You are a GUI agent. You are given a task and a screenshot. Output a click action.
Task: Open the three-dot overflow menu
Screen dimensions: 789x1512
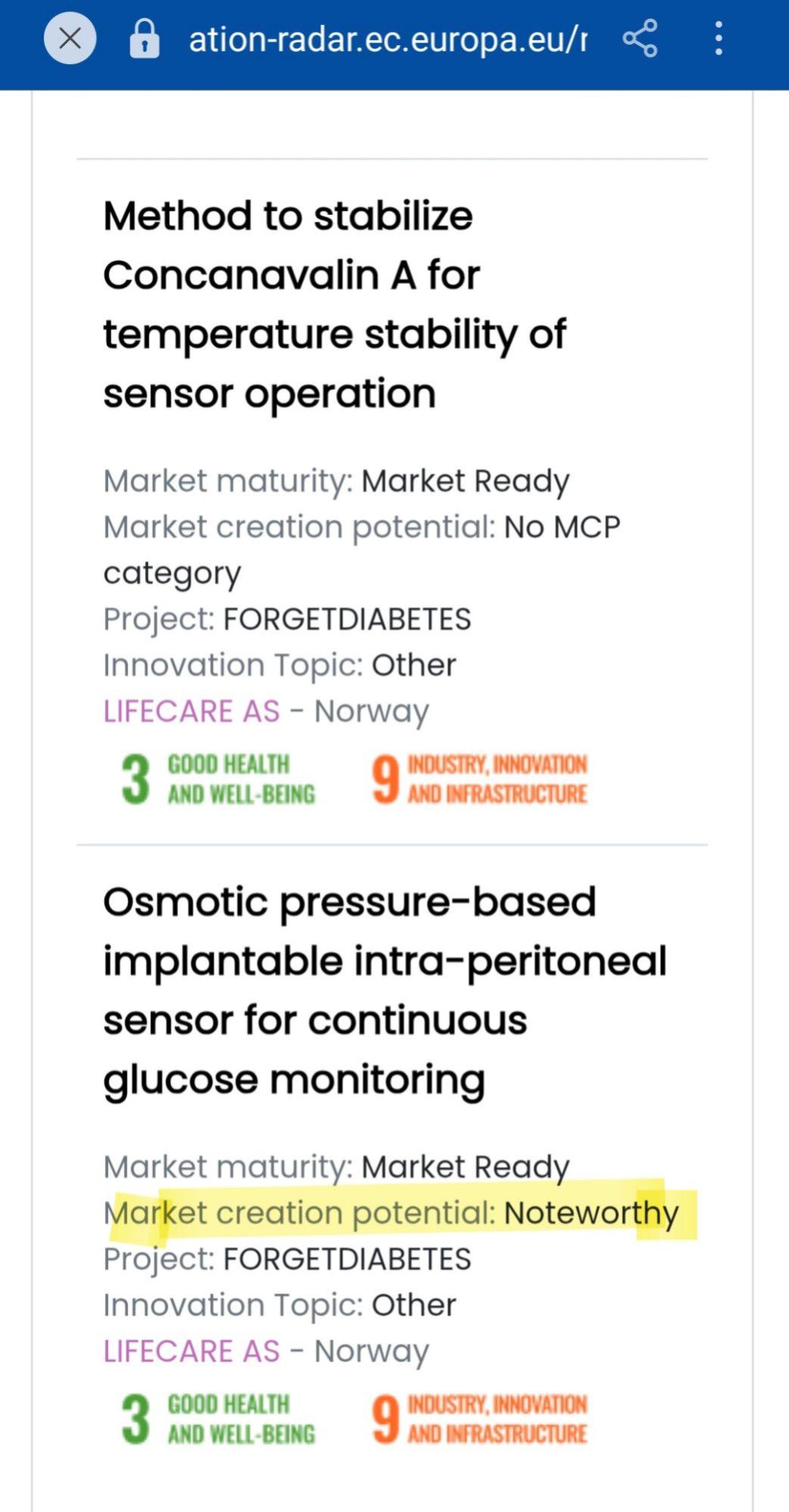coord(718,38)
